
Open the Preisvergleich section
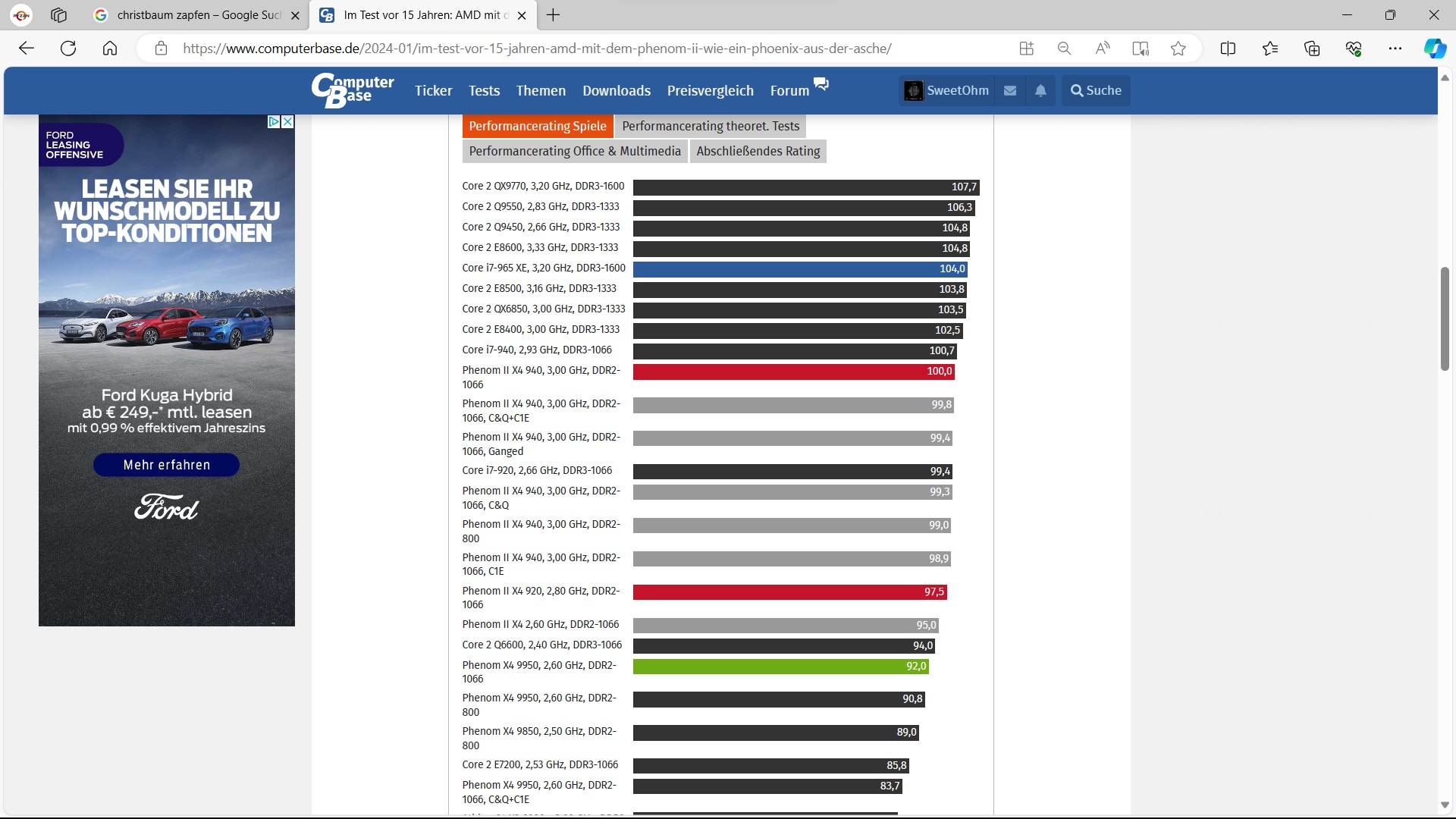click(711, 90)
